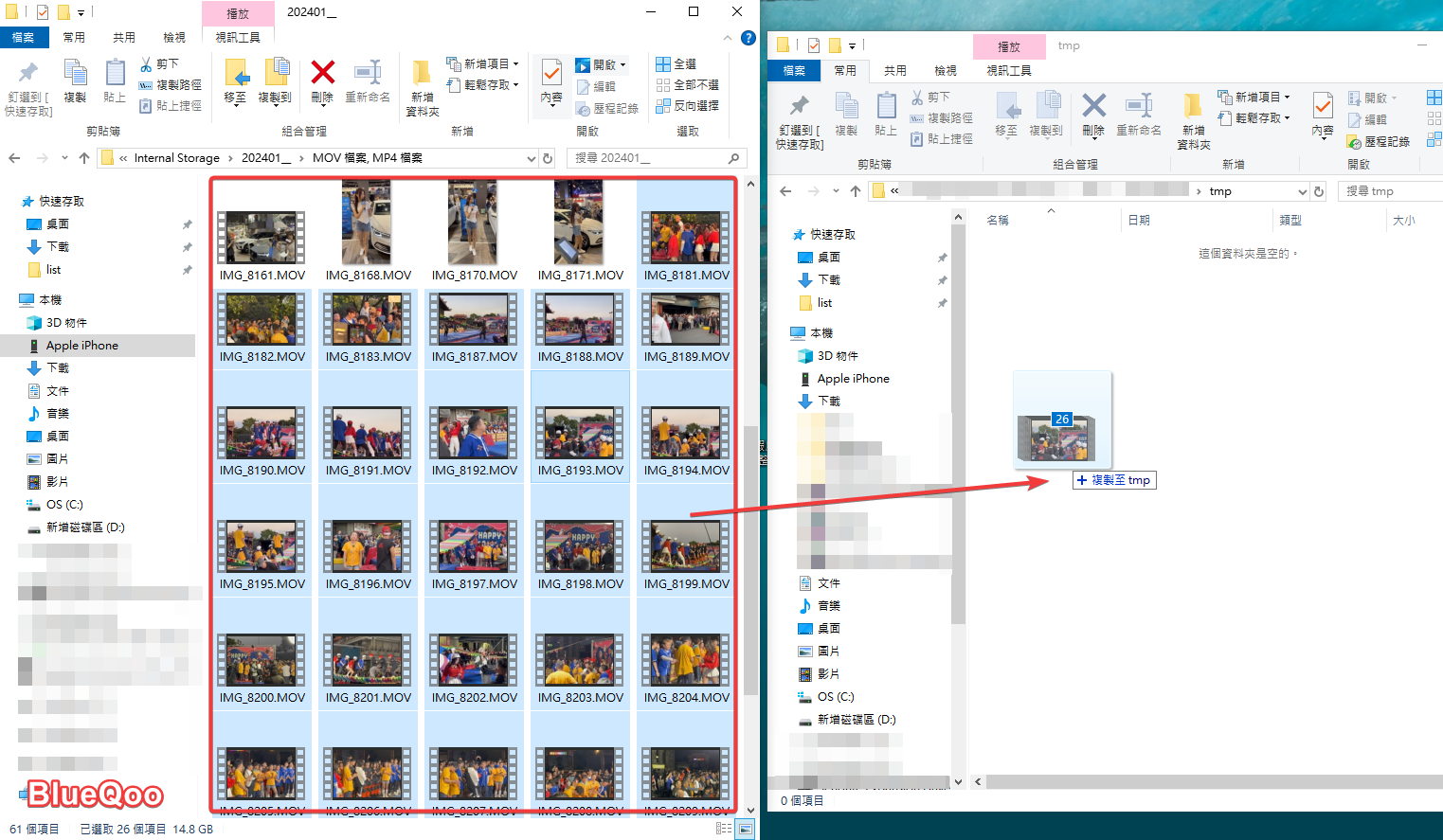The width and height of the screenshot is (1443, 840).
Task: Click Select All in left ribbon
Action: click(x=676, y=63)
